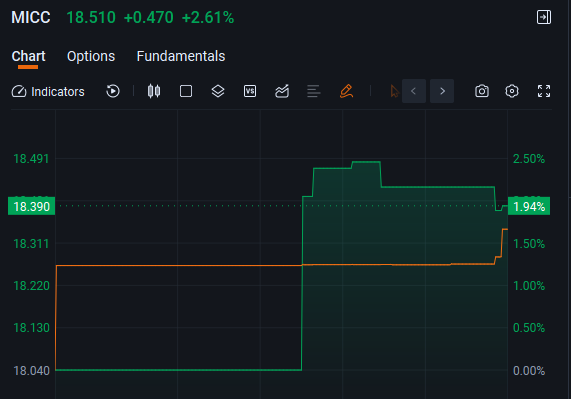The height and width of the screenshot is (399, 571).
Task: Click the 18.220 price axis label
Action: pyautogui.click(x=31, y=286)
